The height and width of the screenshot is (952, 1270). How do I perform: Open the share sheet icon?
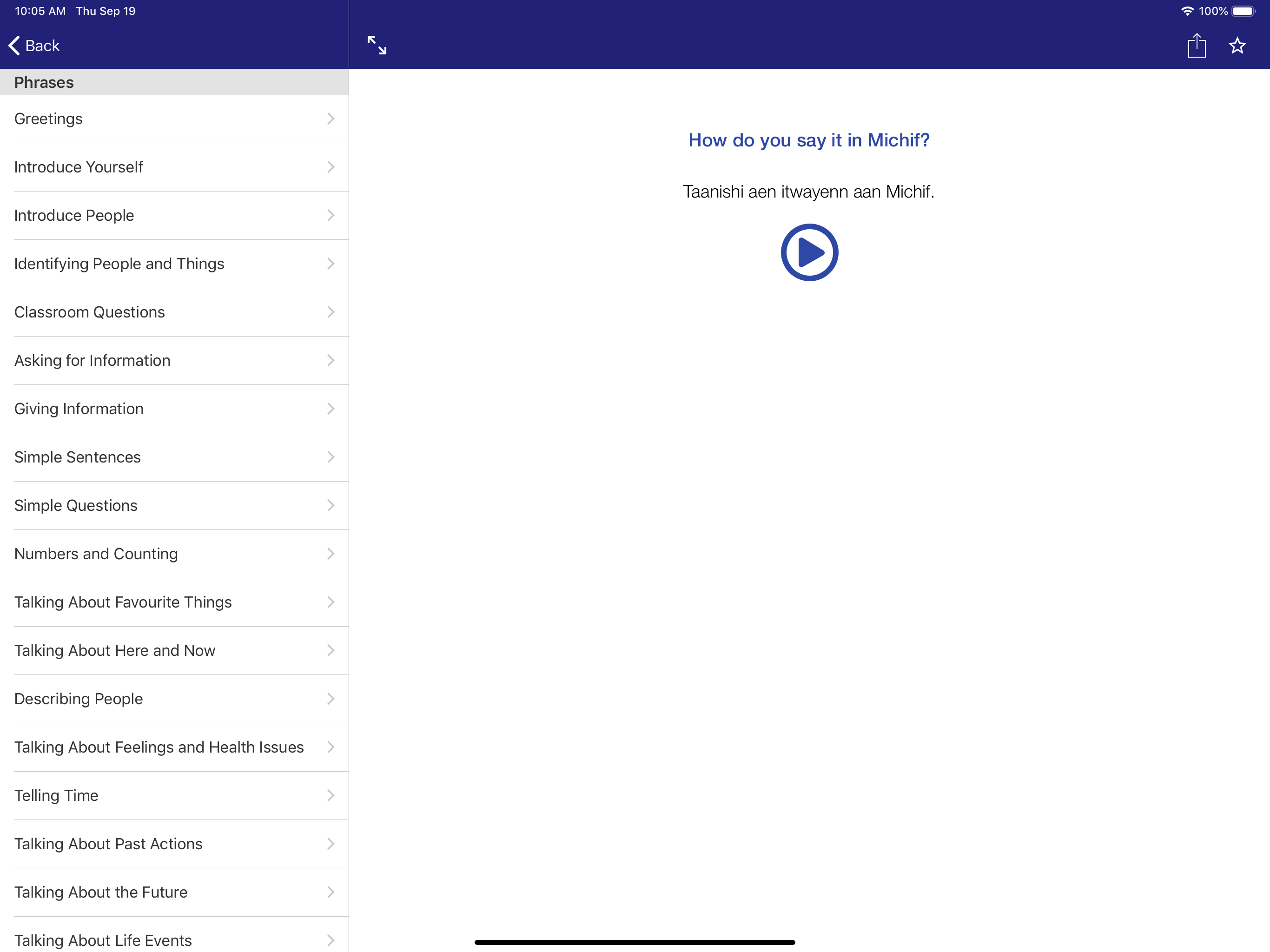coord(1197,46)
